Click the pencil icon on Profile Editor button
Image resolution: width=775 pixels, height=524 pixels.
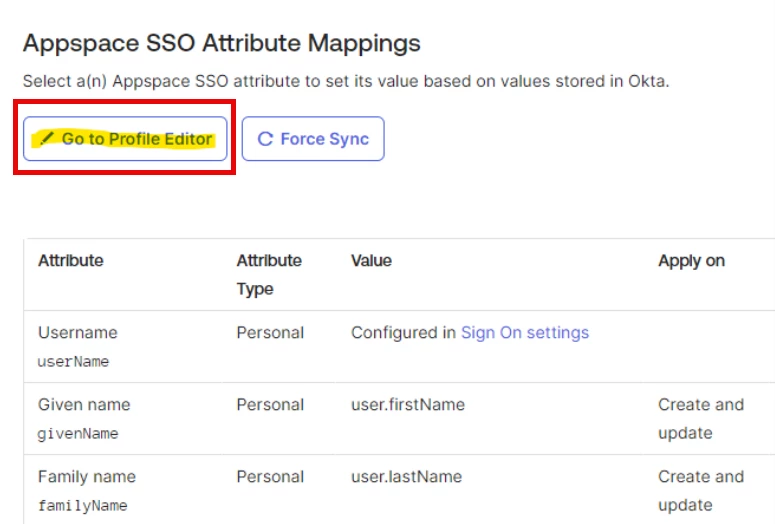point(46,138)
